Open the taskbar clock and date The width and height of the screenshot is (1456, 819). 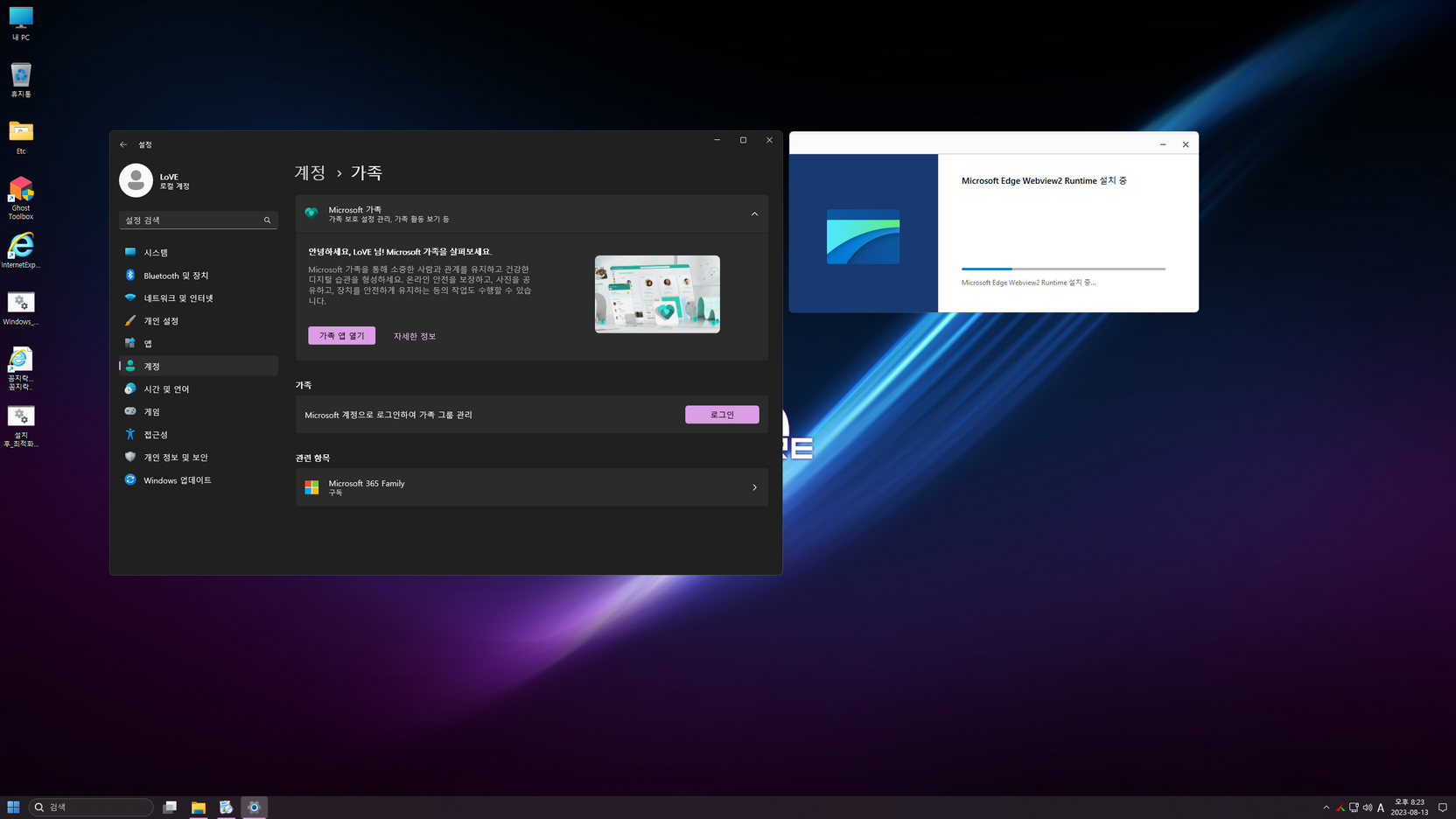point(1410,807)
